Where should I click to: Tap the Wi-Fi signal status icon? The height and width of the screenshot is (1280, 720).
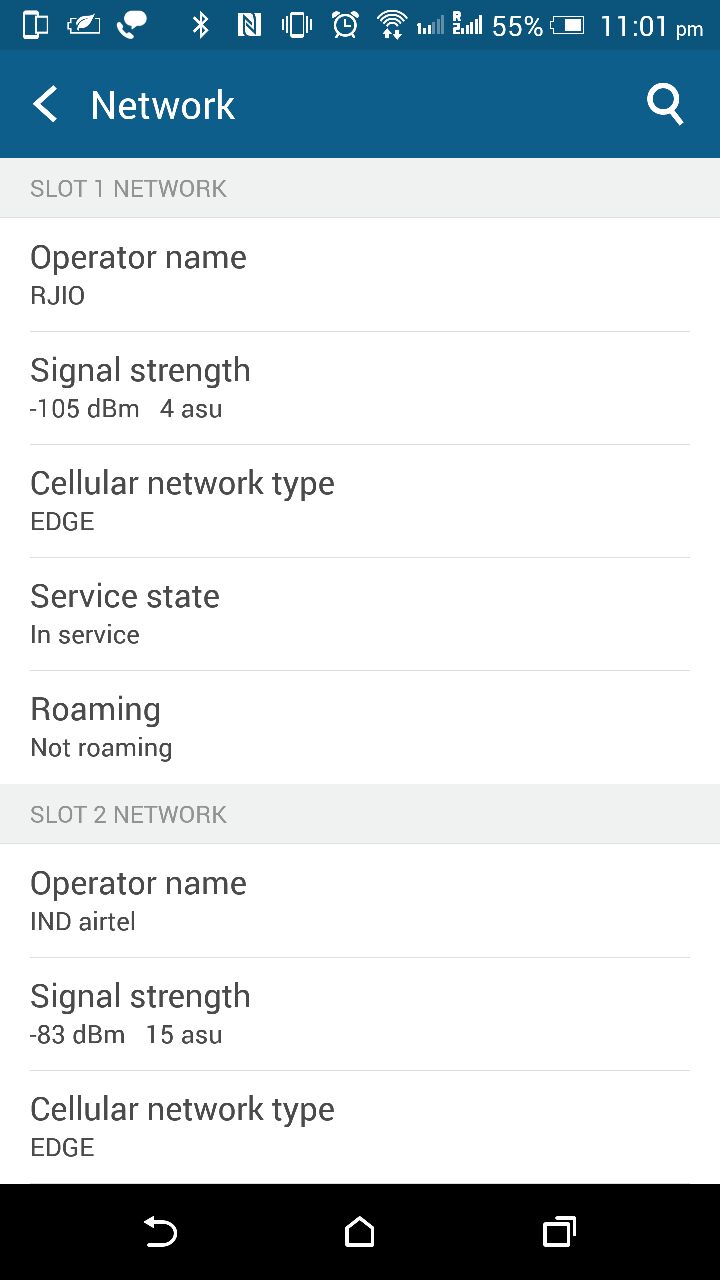click(x=392, y=25)
